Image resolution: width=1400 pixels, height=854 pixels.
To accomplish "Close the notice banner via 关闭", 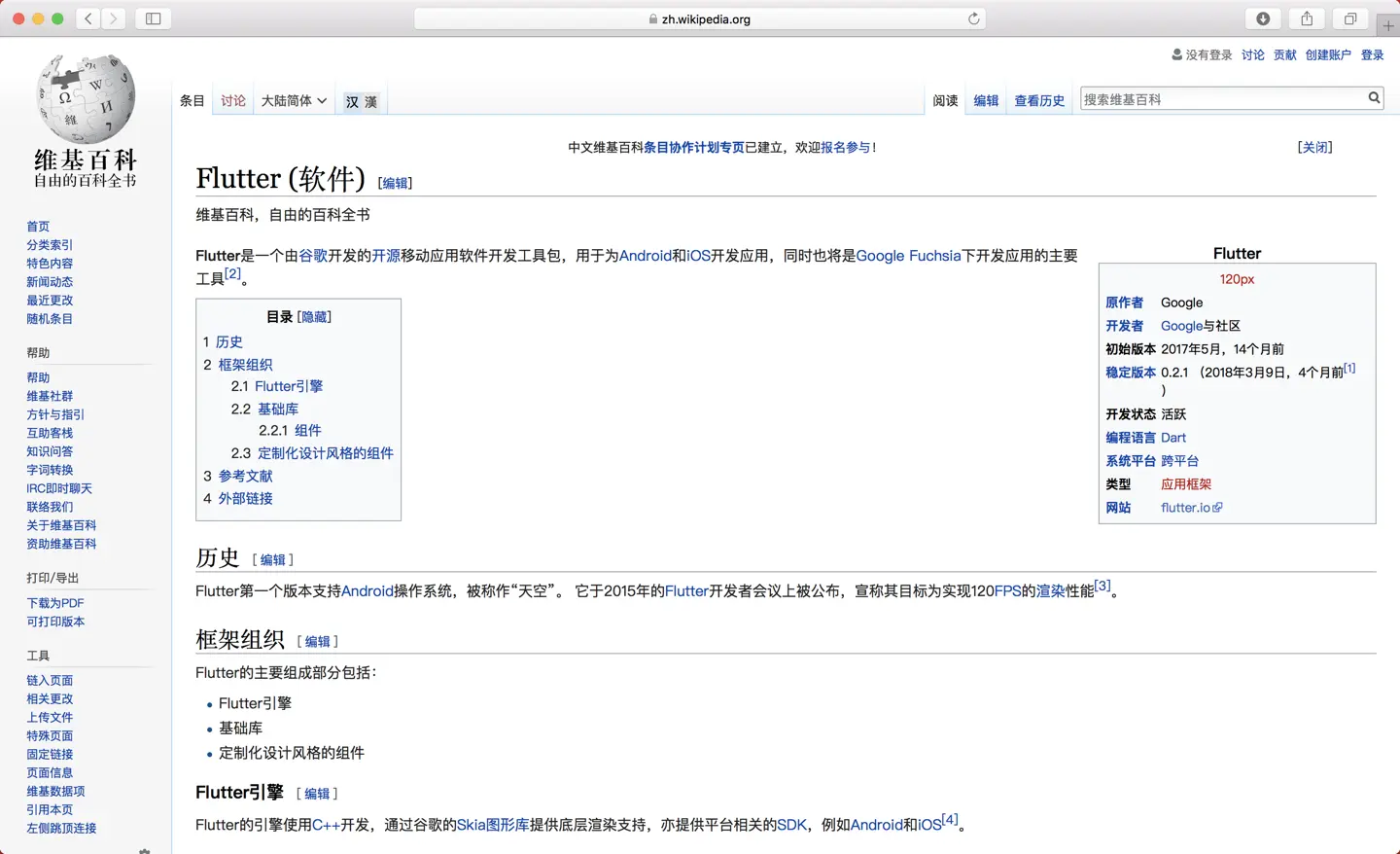I will click(1315, 146).
